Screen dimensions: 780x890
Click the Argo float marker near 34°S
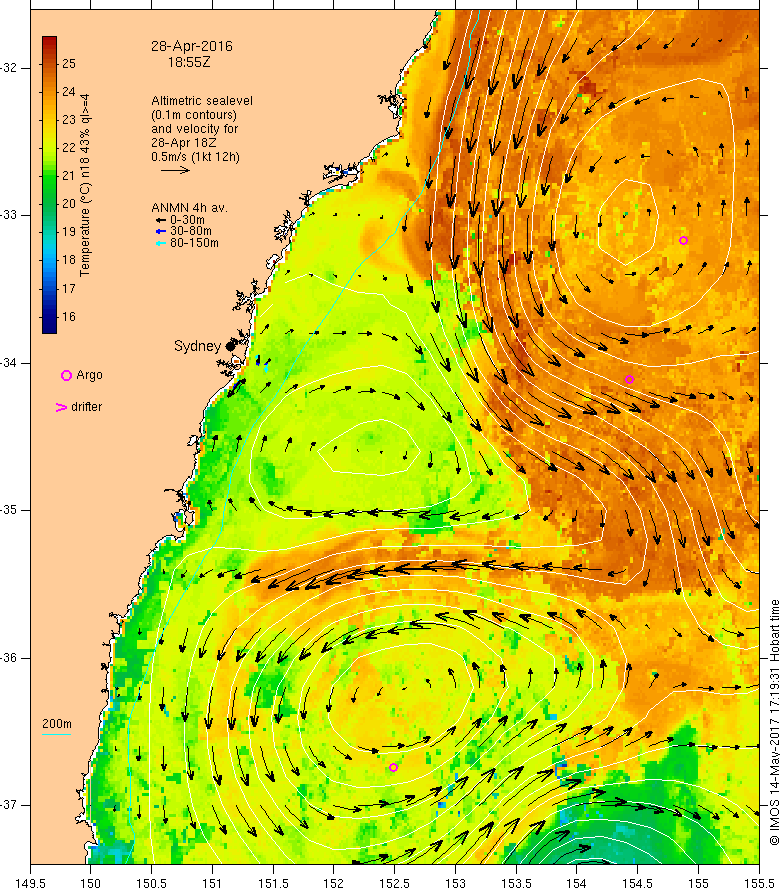(x=629, y=379)
